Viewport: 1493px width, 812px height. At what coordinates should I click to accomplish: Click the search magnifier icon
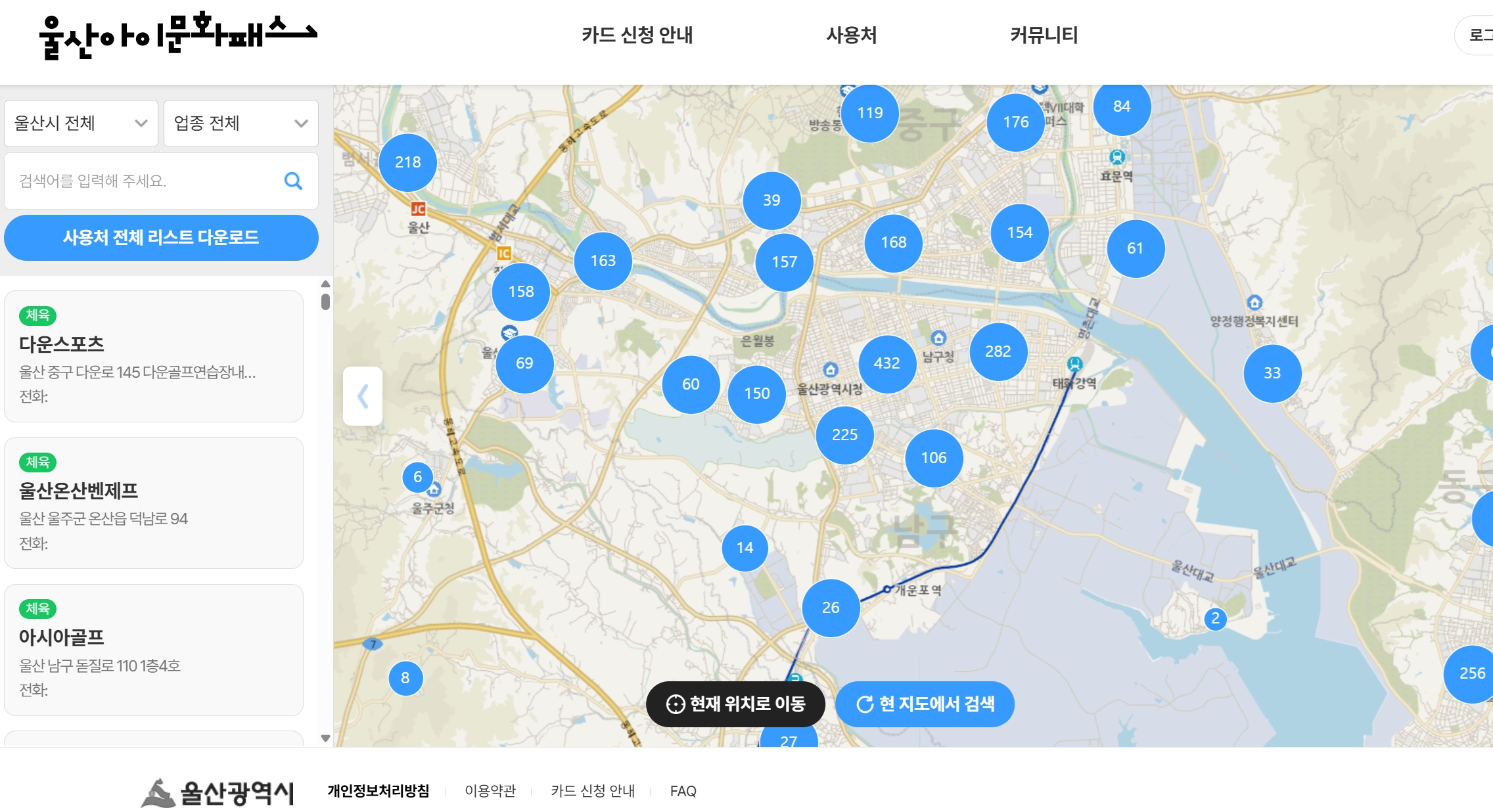pos(293,181)
